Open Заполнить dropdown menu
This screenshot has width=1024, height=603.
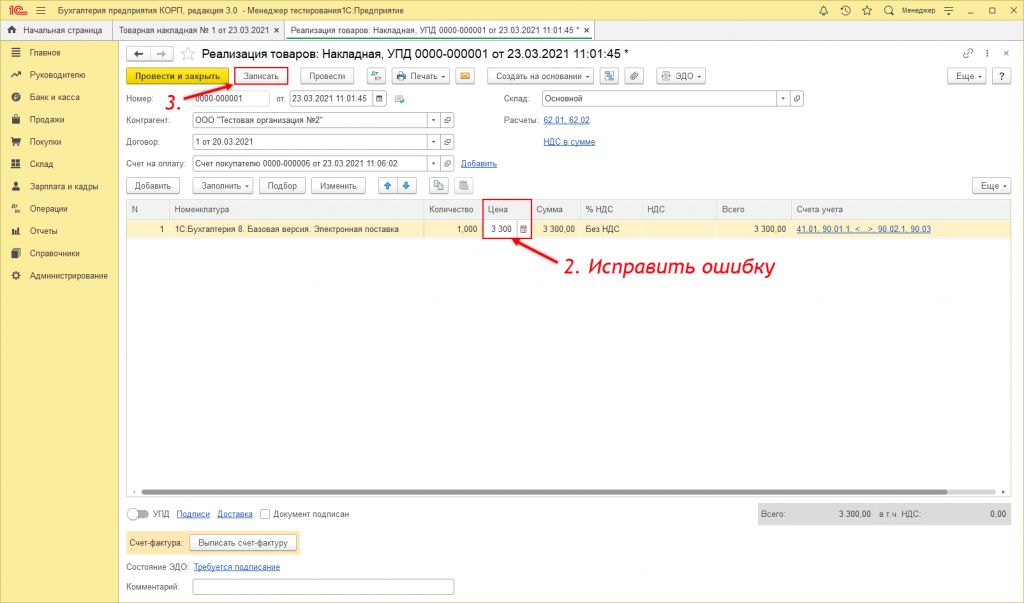[x=223, y=186]
